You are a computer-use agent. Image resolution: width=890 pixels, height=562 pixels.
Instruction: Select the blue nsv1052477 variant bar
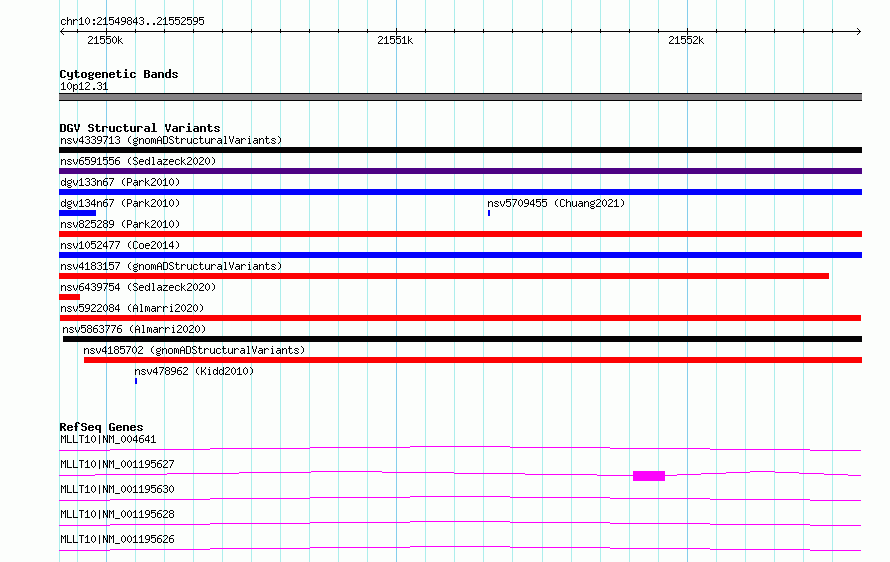coord(460,255)
